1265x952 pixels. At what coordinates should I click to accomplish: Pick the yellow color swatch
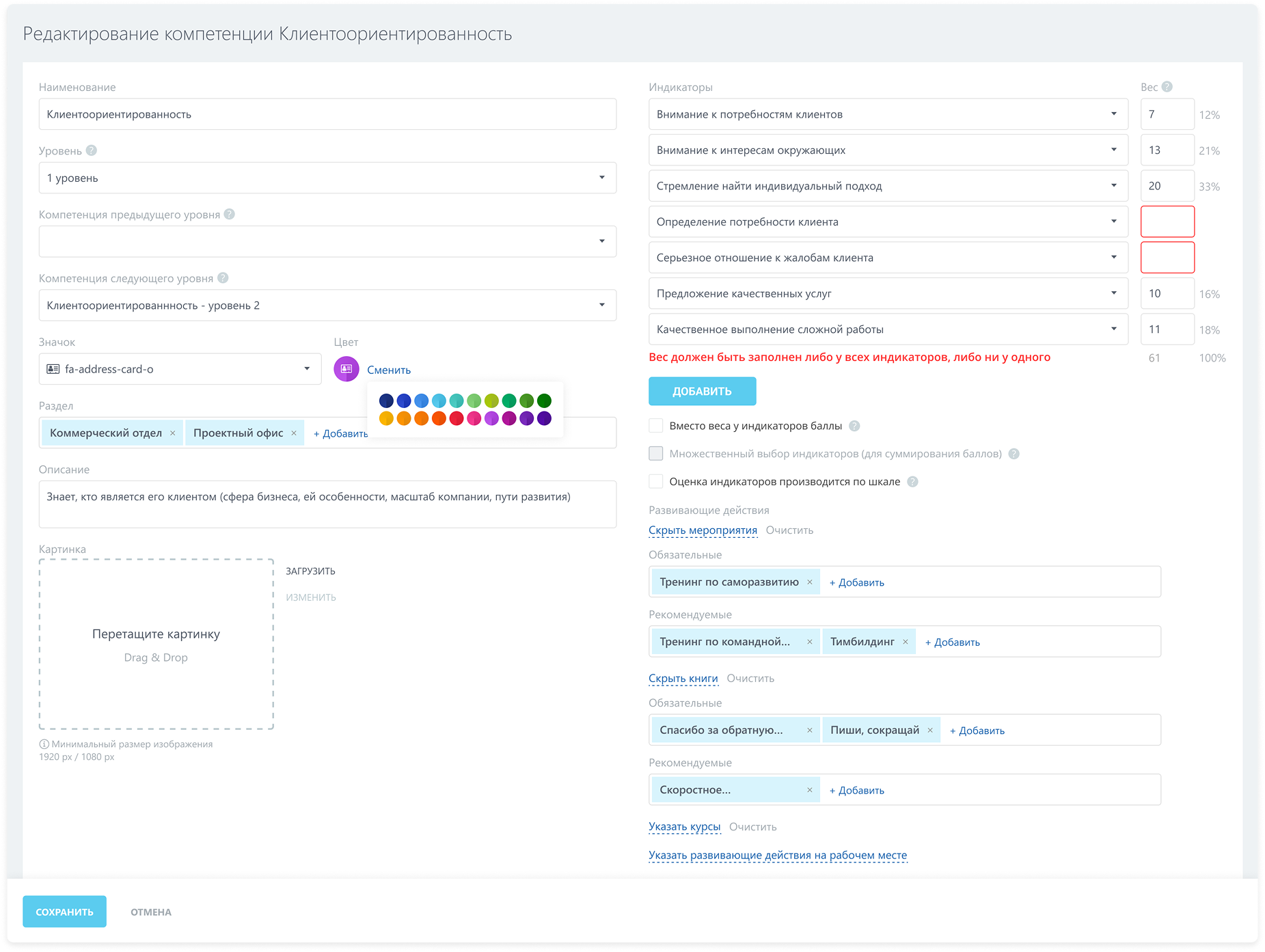tap(386, 418)
